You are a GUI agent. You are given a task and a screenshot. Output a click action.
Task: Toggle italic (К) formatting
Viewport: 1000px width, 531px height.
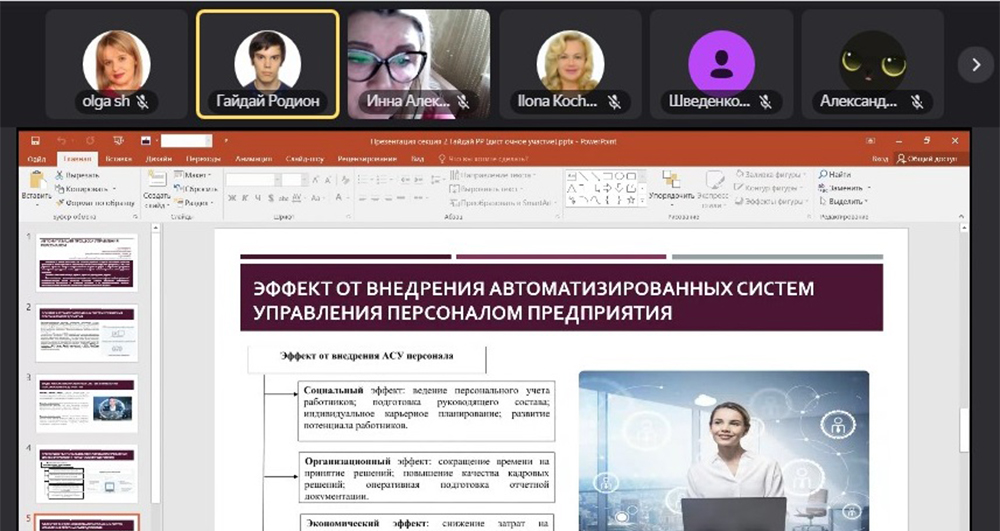point(246,198)
